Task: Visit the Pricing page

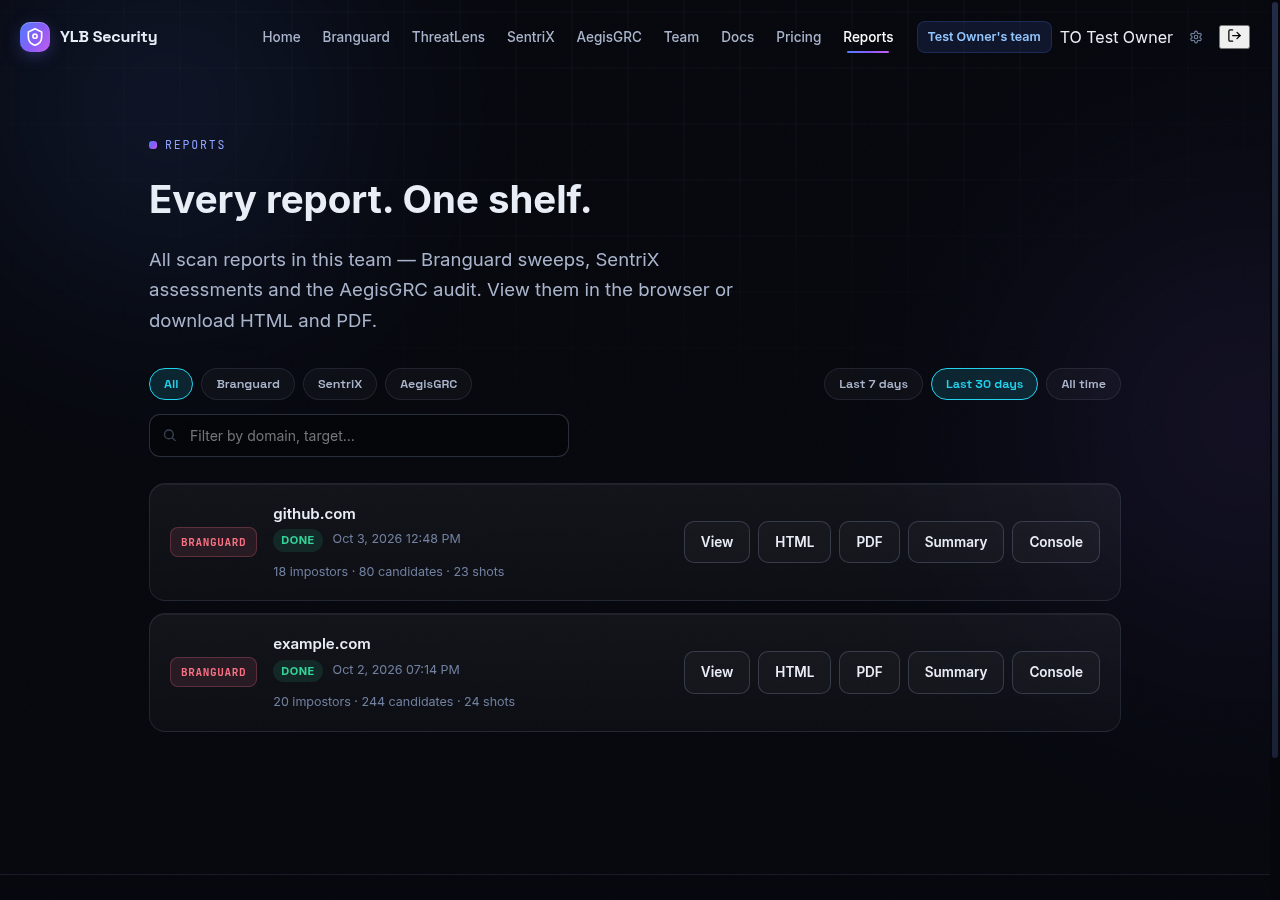Action: click(798, 37)
